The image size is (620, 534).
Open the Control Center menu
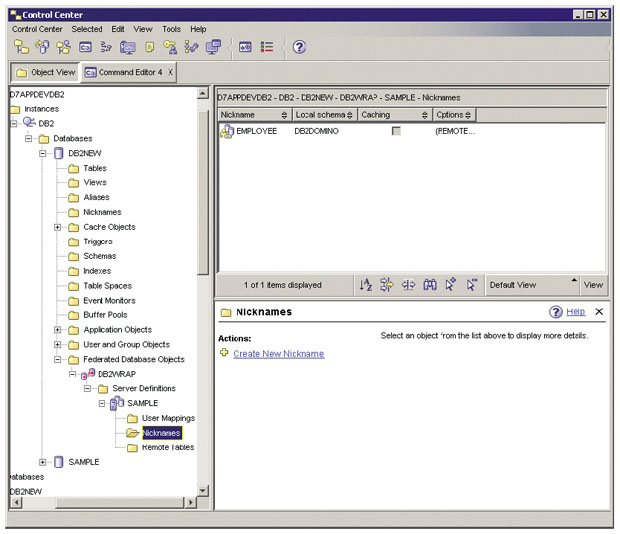[x=37, y=29]
